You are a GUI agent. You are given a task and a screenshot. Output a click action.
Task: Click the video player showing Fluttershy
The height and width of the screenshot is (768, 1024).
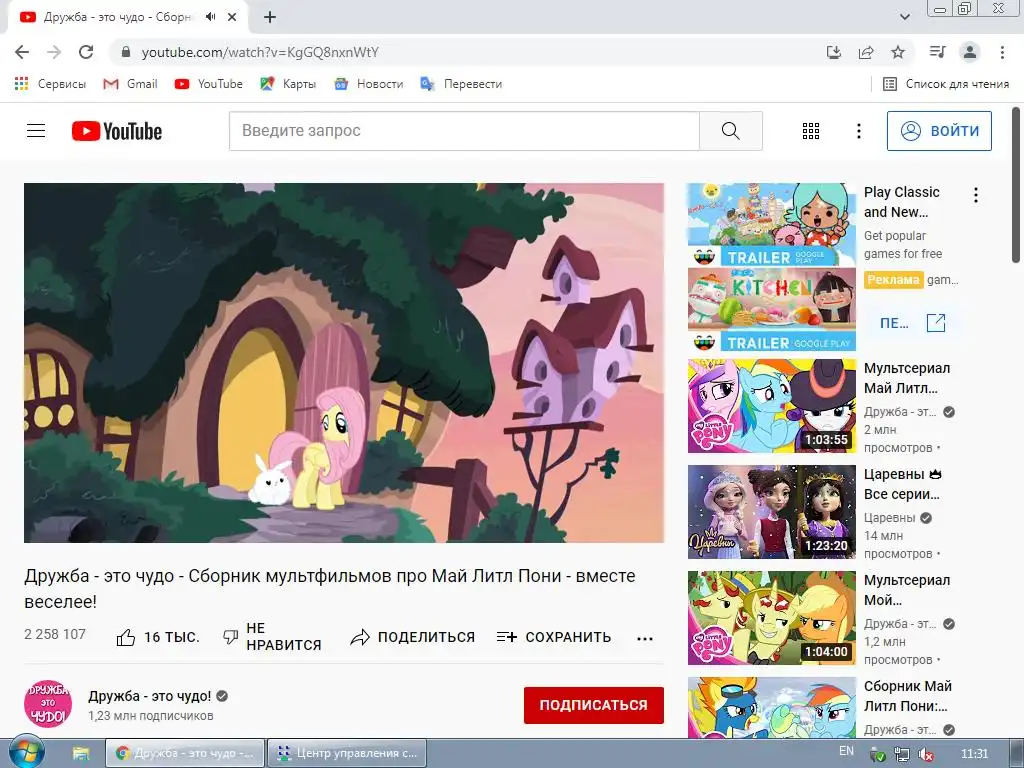(344, 362)
